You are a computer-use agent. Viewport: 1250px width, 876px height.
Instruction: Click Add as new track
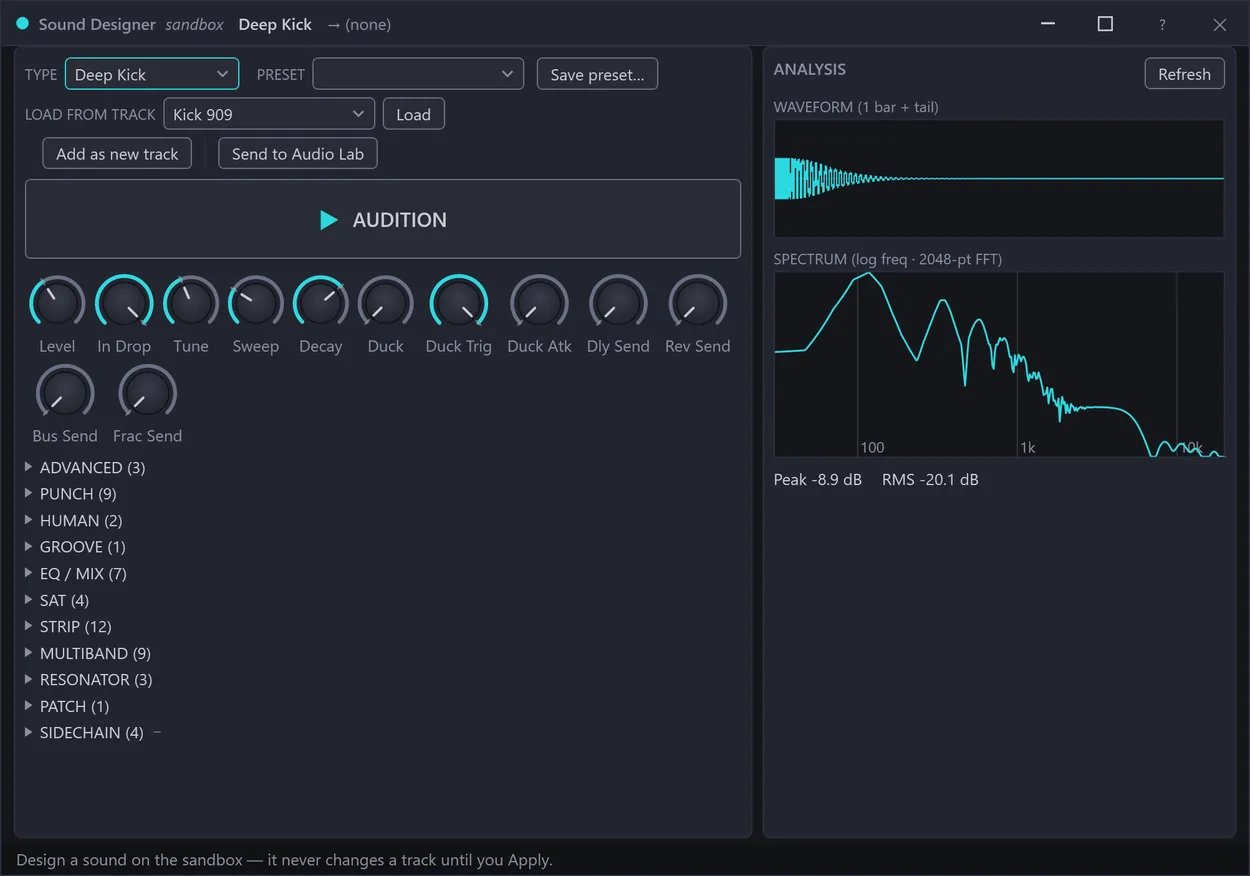click(117, 154)
